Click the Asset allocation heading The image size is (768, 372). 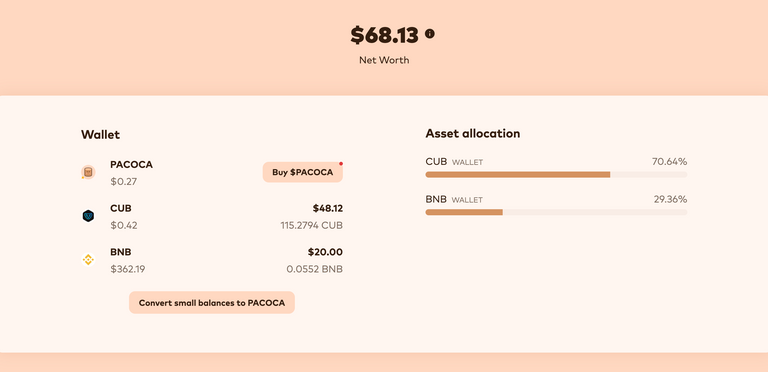473,134
